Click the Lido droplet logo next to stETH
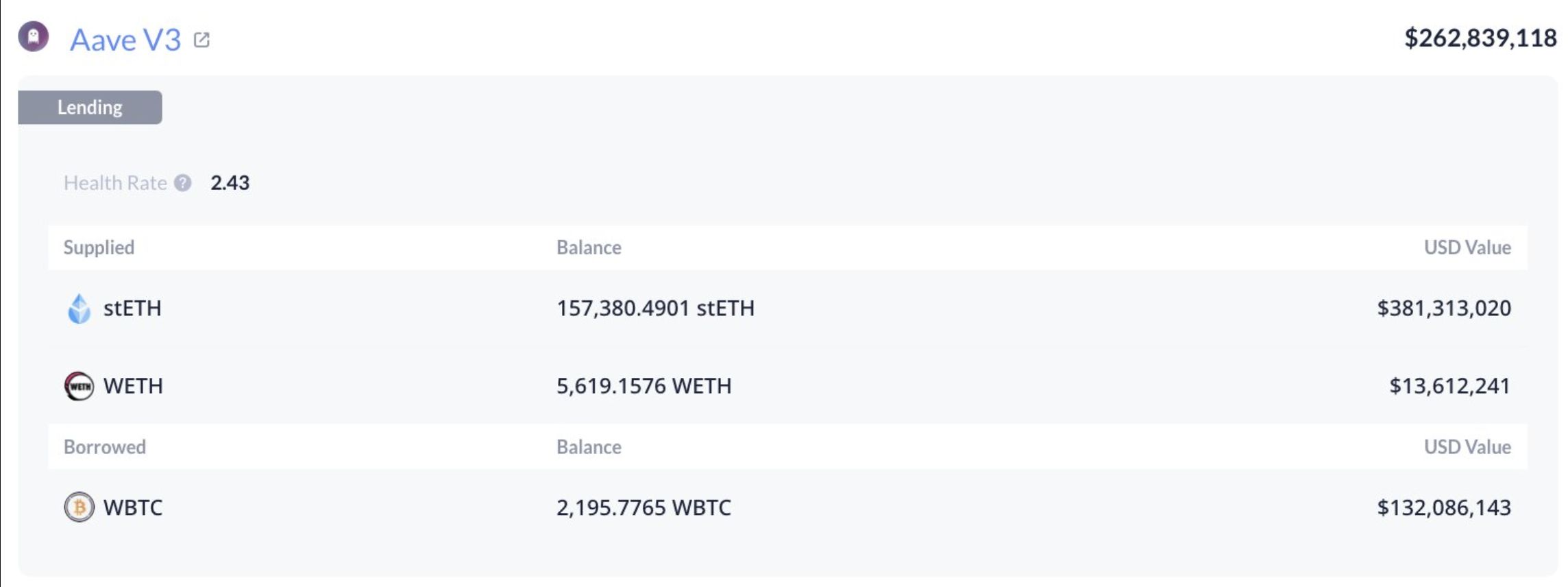Viewport: 1568px width, 587px height. point(78,309)
